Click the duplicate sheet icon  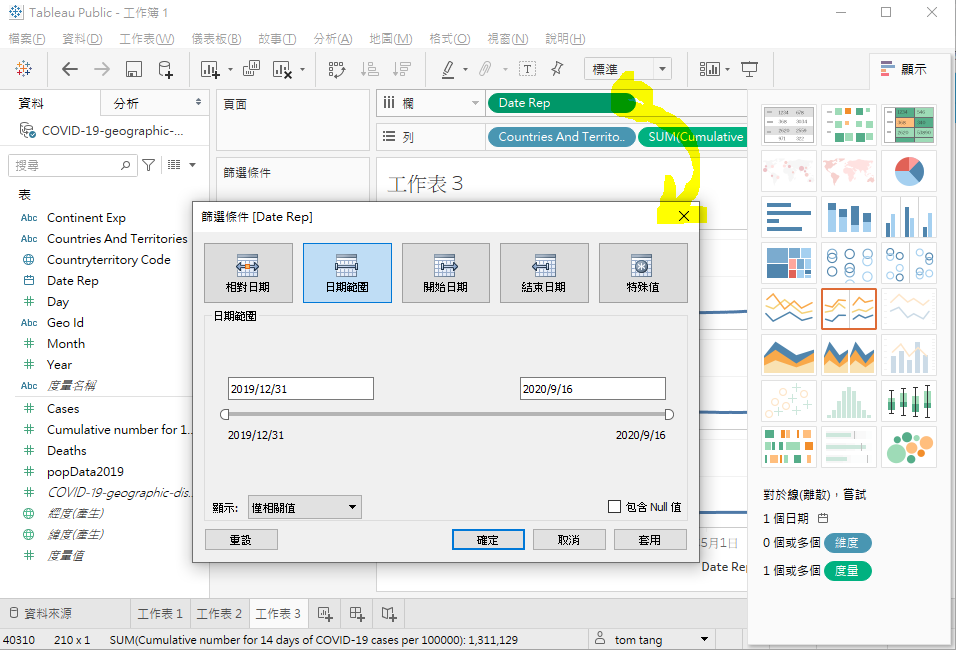[x=251, y=69]
